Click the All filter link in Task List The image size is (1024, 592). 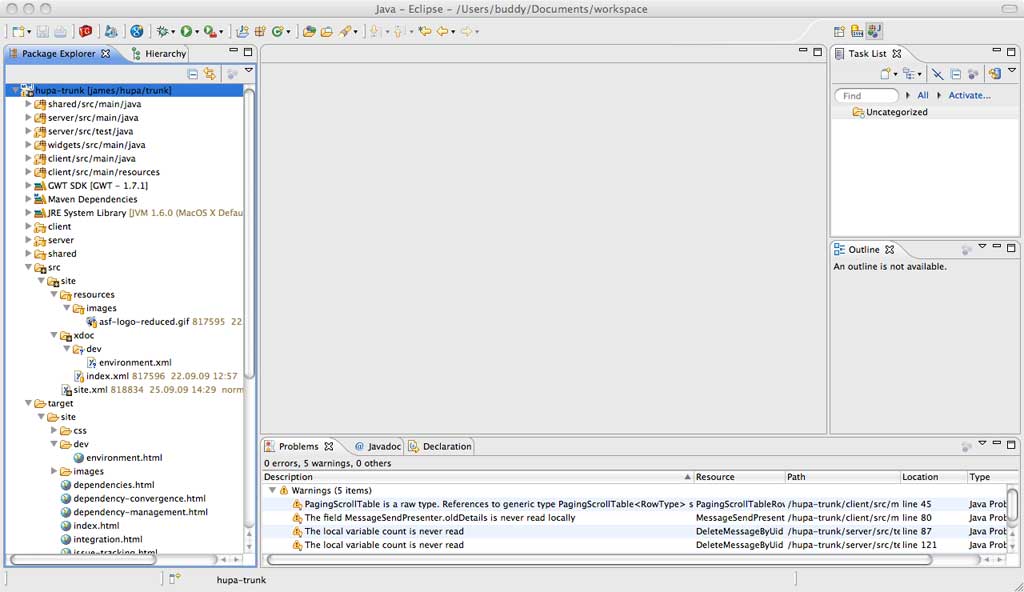pyautogui.click(x=922, y=96)
